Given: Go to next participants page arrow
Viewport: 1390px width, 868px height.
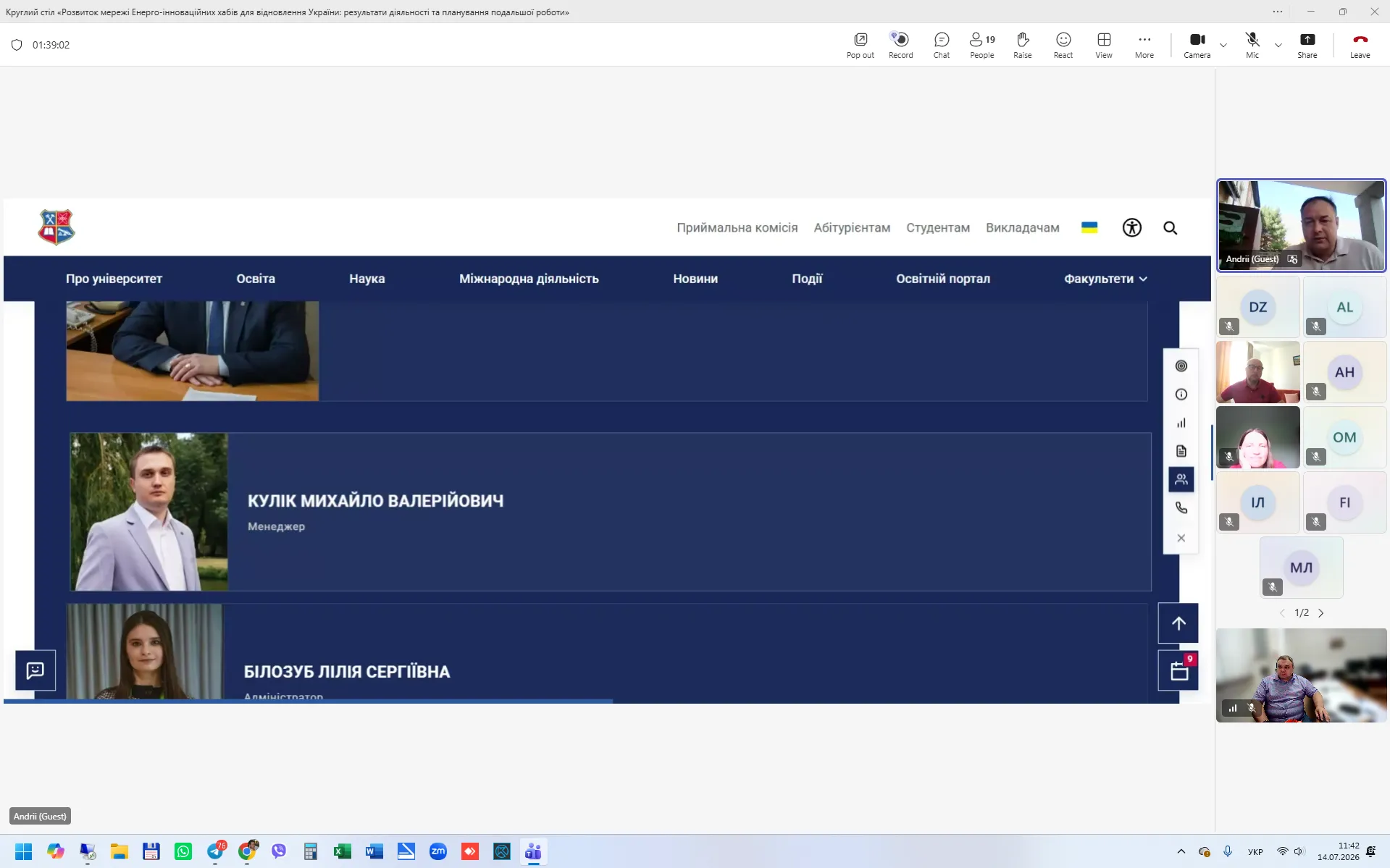Looking at the screenshot, I should pos(1320,613).
